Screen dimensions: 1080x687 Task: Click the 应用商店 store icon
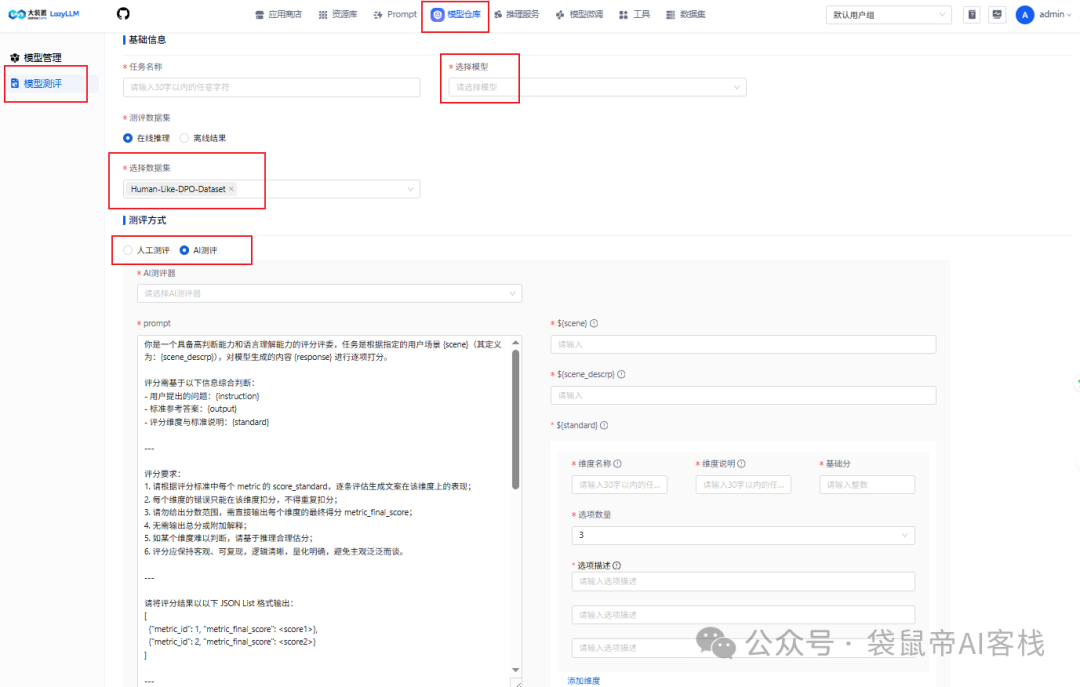click(x=260, y=14)
